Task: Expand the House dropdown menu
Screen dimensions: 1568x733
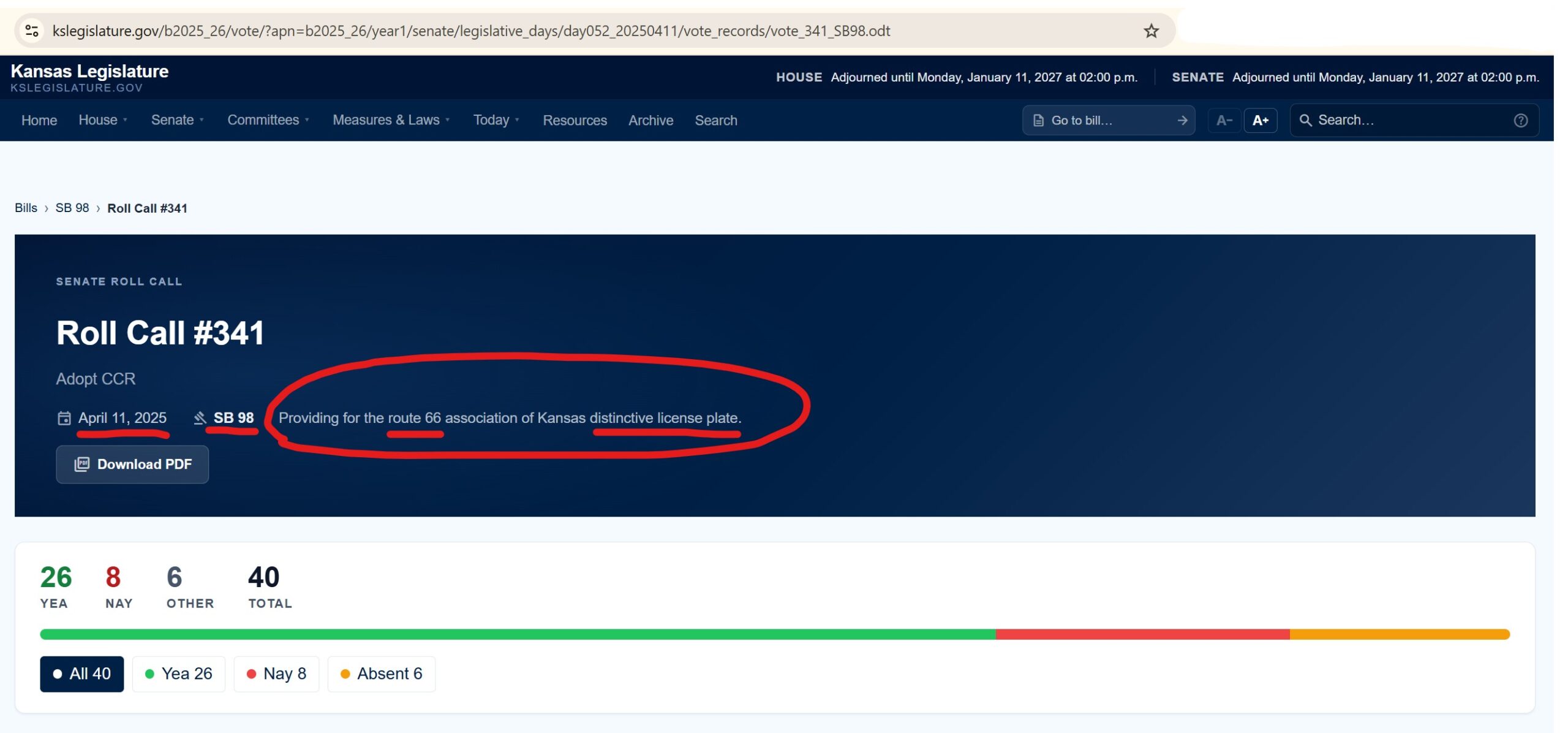Action: (x=103, y=121)
